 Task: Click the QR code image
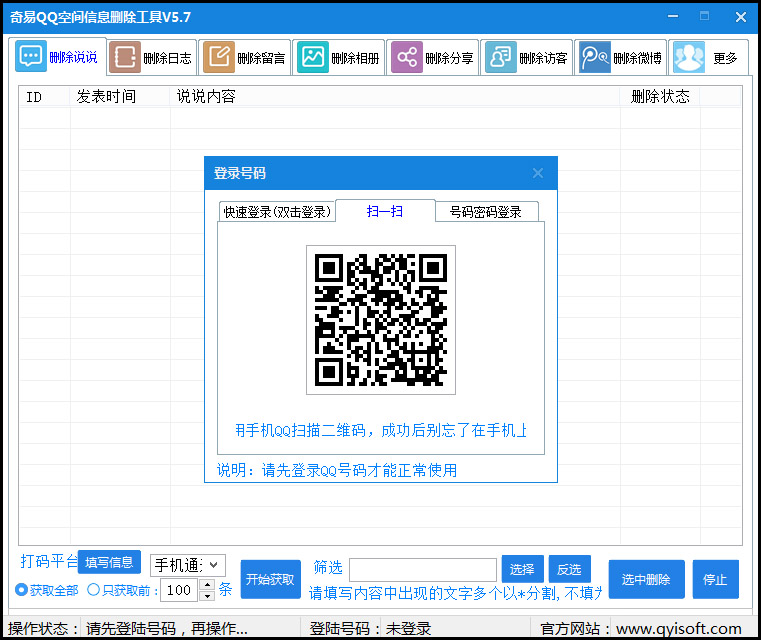380,320
